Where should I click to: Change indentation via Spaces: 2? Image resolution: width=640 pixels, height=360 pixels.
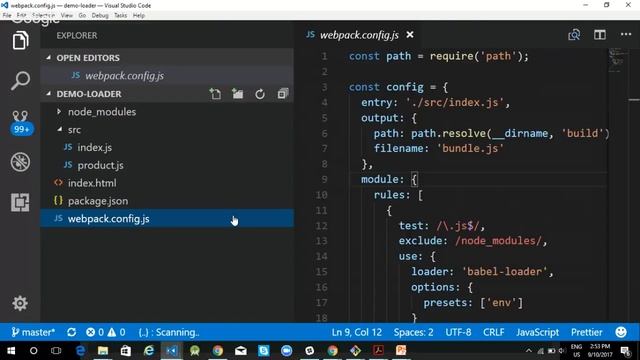pyautogui.click(x=413, y=332)
